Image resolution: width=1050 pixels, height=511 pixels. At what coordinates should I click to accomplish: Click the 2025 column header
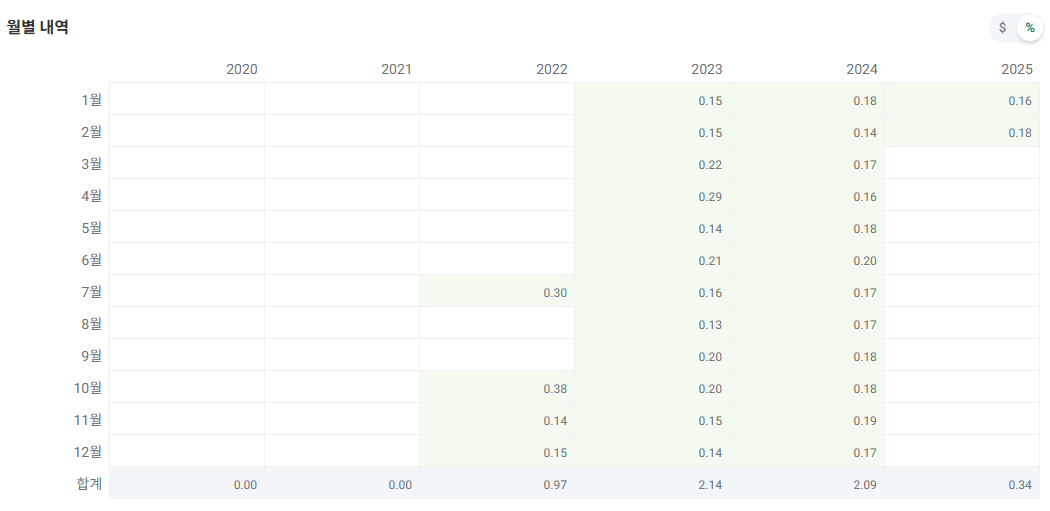click(1017, 69)
